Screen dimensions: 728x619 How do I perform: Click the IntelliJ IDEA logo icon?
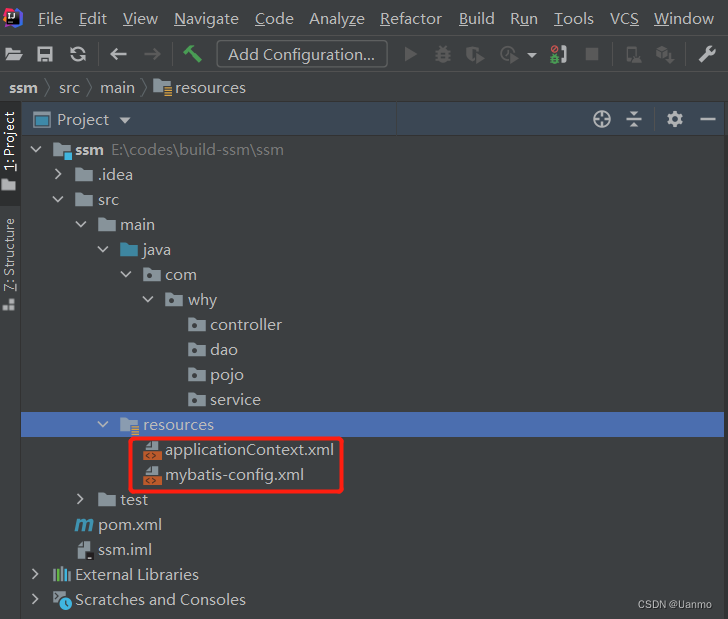tap(13, 18)
